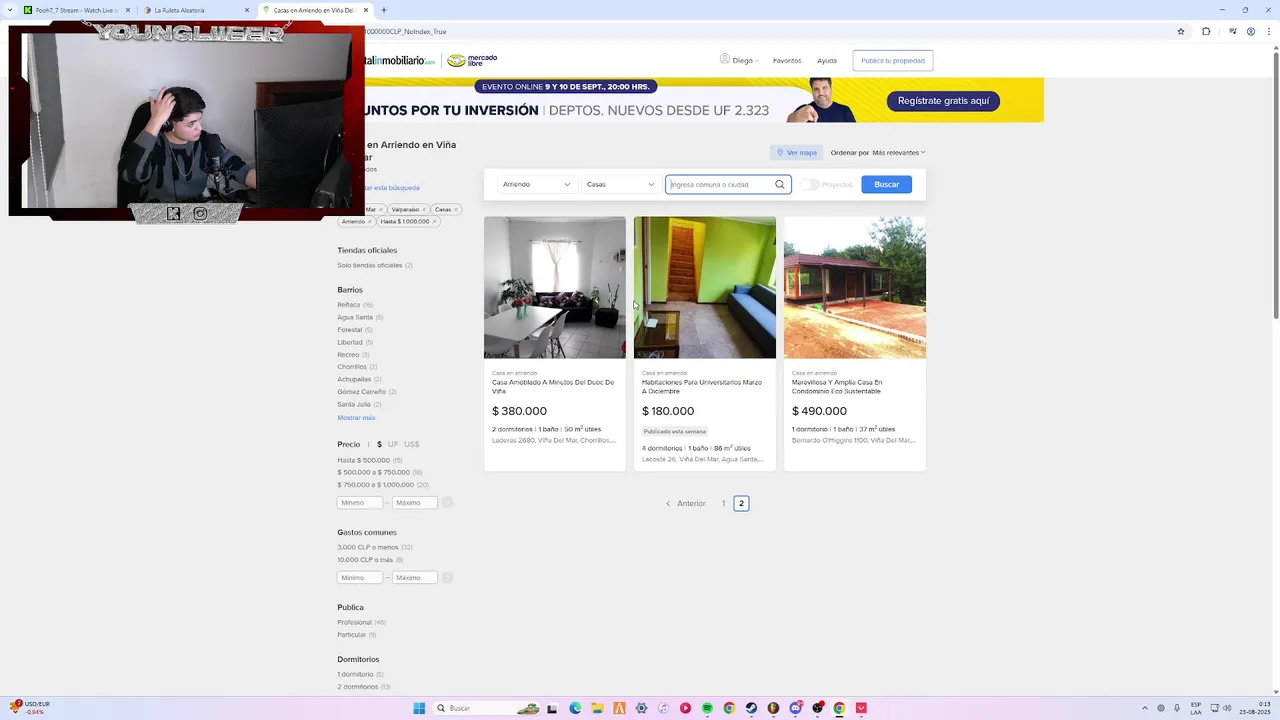This screenshot has height=720, width=1280.
Task: Remove the Arriendo filter tag
Action: [x=371, y=221]
